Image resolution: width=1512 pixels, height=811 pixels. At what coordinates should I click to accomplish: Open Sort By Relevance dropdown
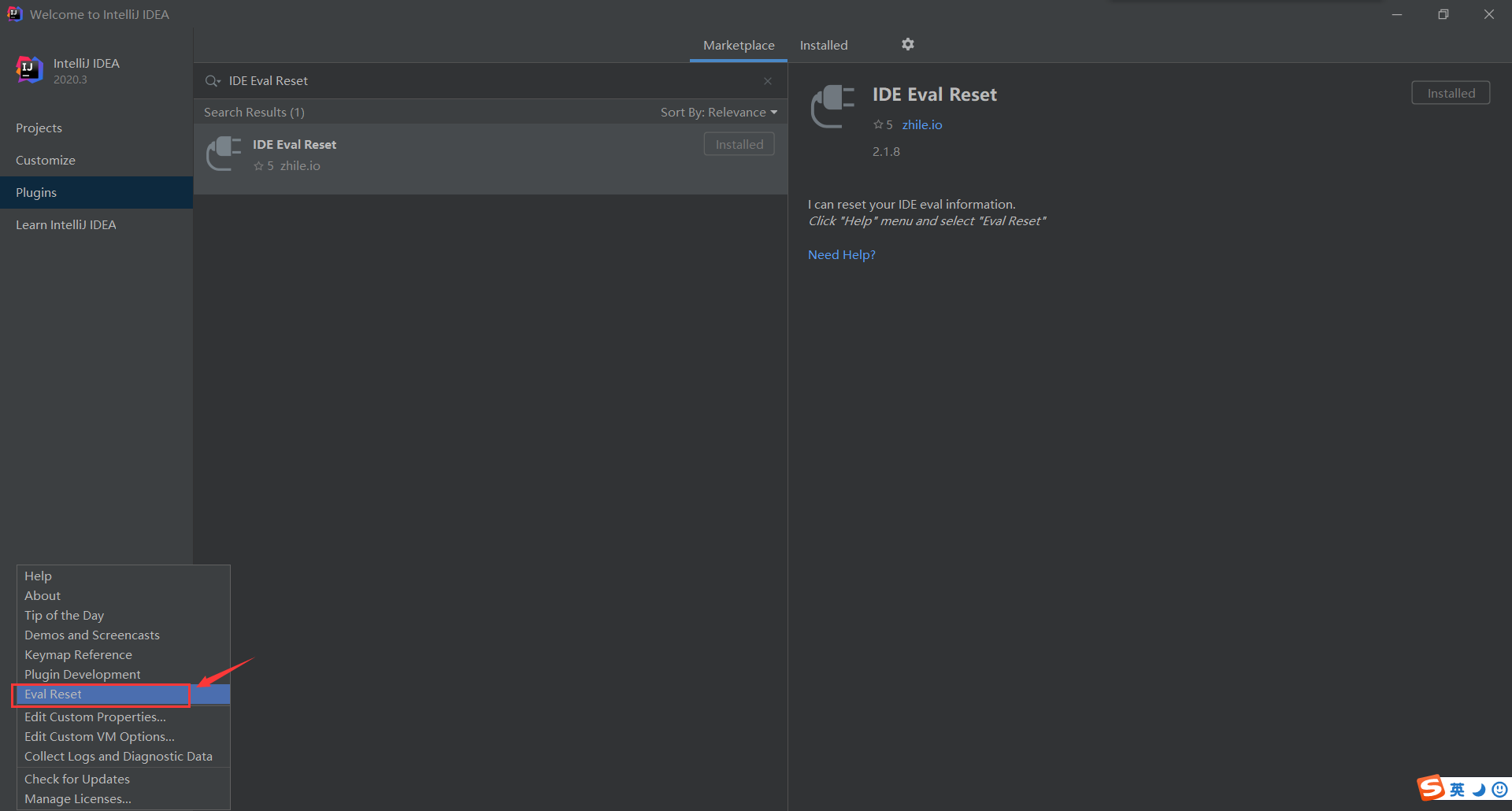coord(718,113)
